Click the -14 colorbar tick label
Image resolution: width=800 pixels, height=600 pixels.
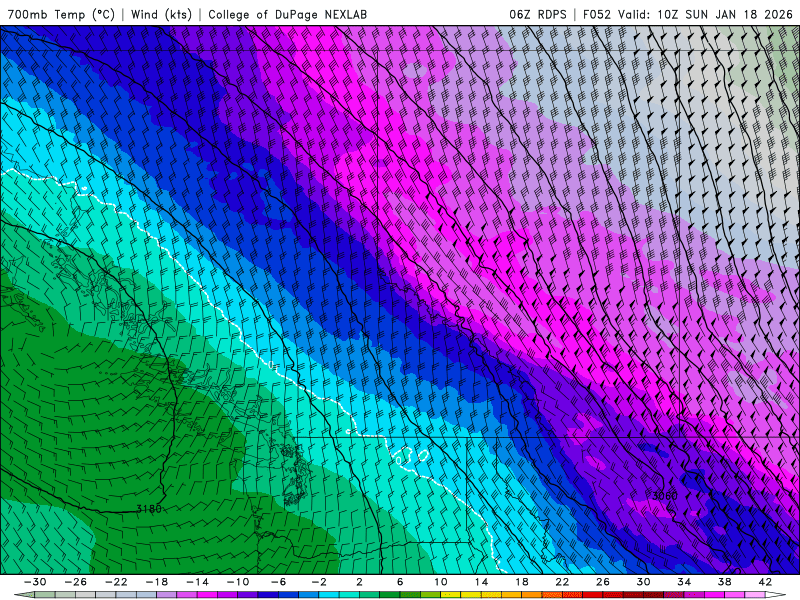197,582
